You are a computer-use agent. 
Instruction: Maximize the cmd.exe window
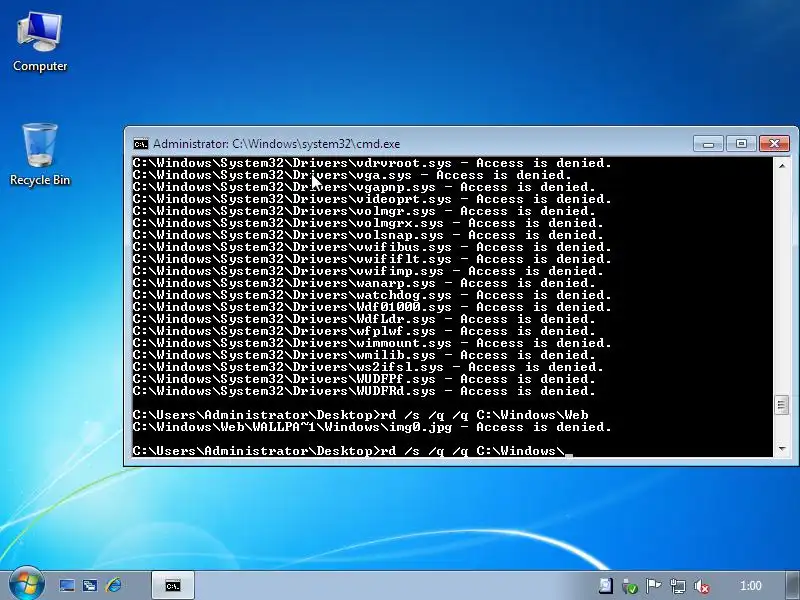[x=741, y=144]
